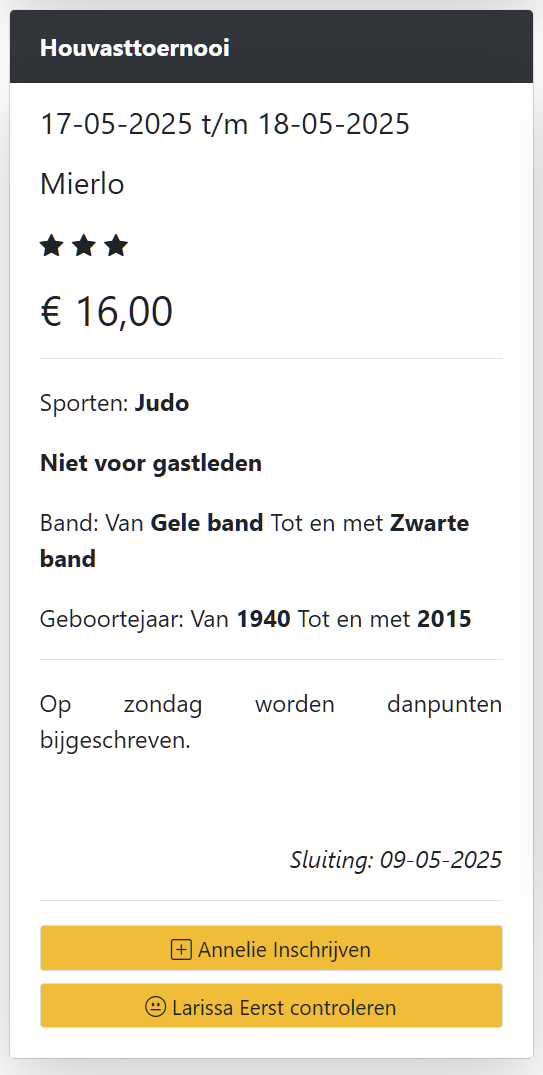The image size is (543, 1075).
Task: Click the second star rating icon
Action: coord(84,245)
